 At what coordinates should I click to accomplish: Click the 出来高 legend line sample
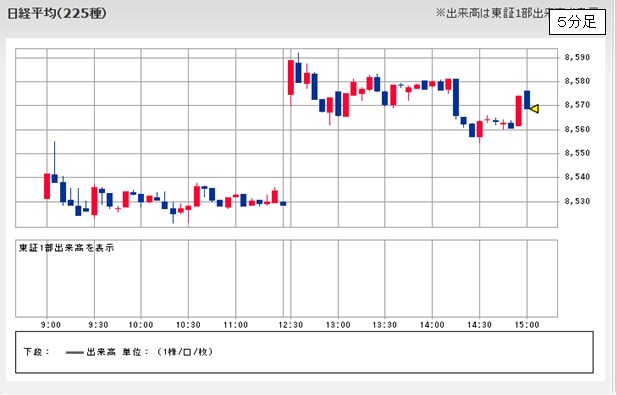coord(75,353)
